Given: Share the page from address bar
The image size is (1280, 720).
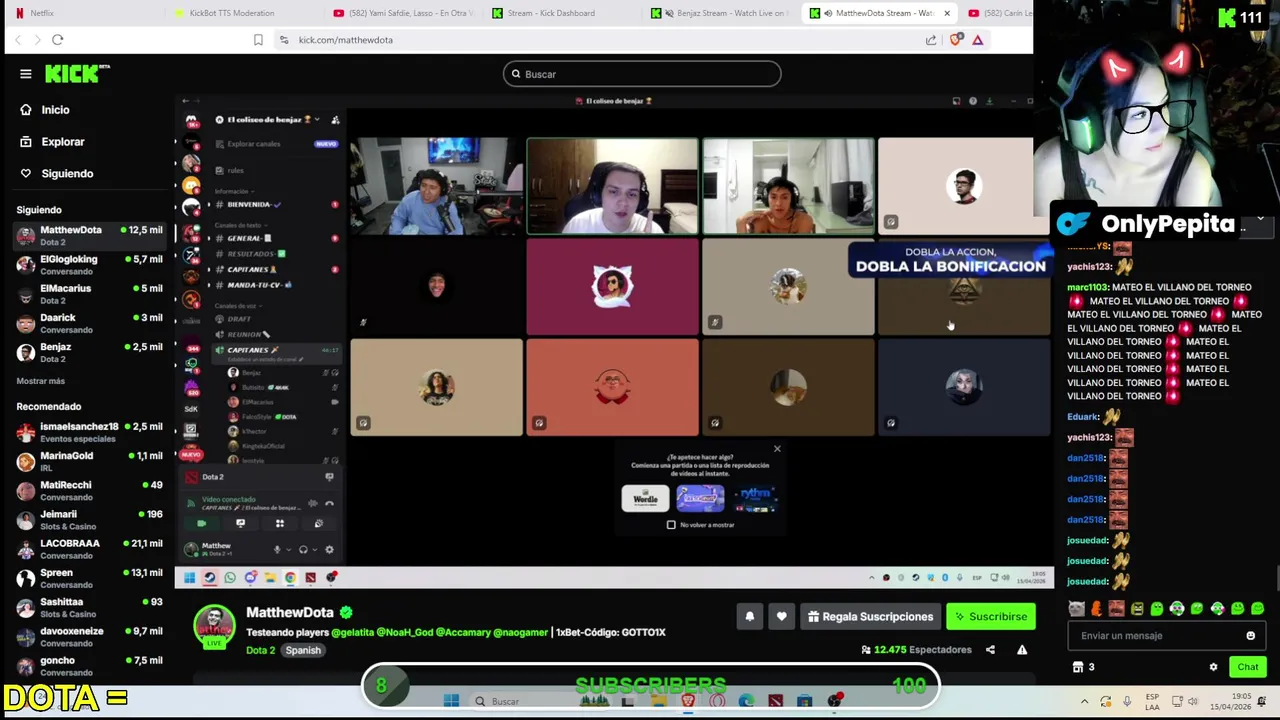Looking at the screenshot, I should coord(931,40).
